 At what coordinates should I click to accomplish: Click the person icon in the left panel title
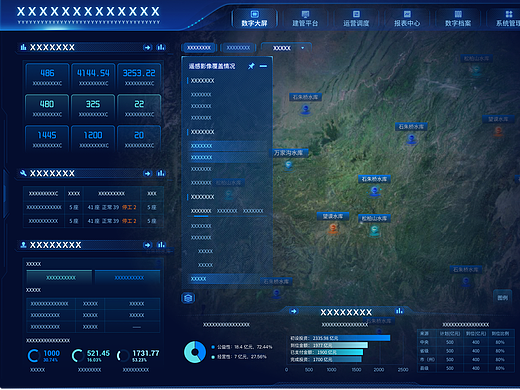tap(23, 245)
